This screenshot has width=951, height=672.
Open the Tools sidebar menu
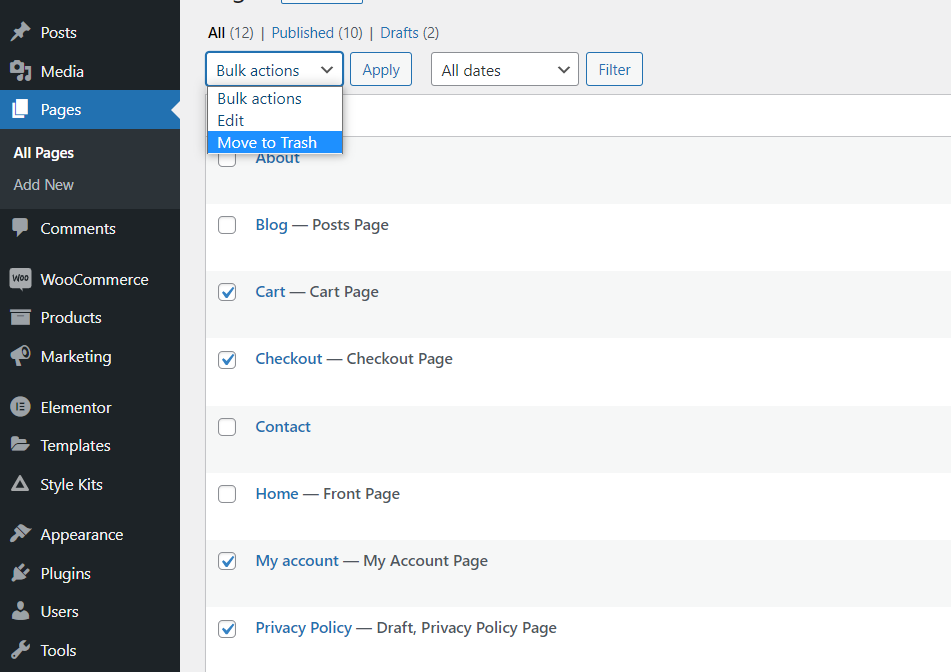(58, 651)
